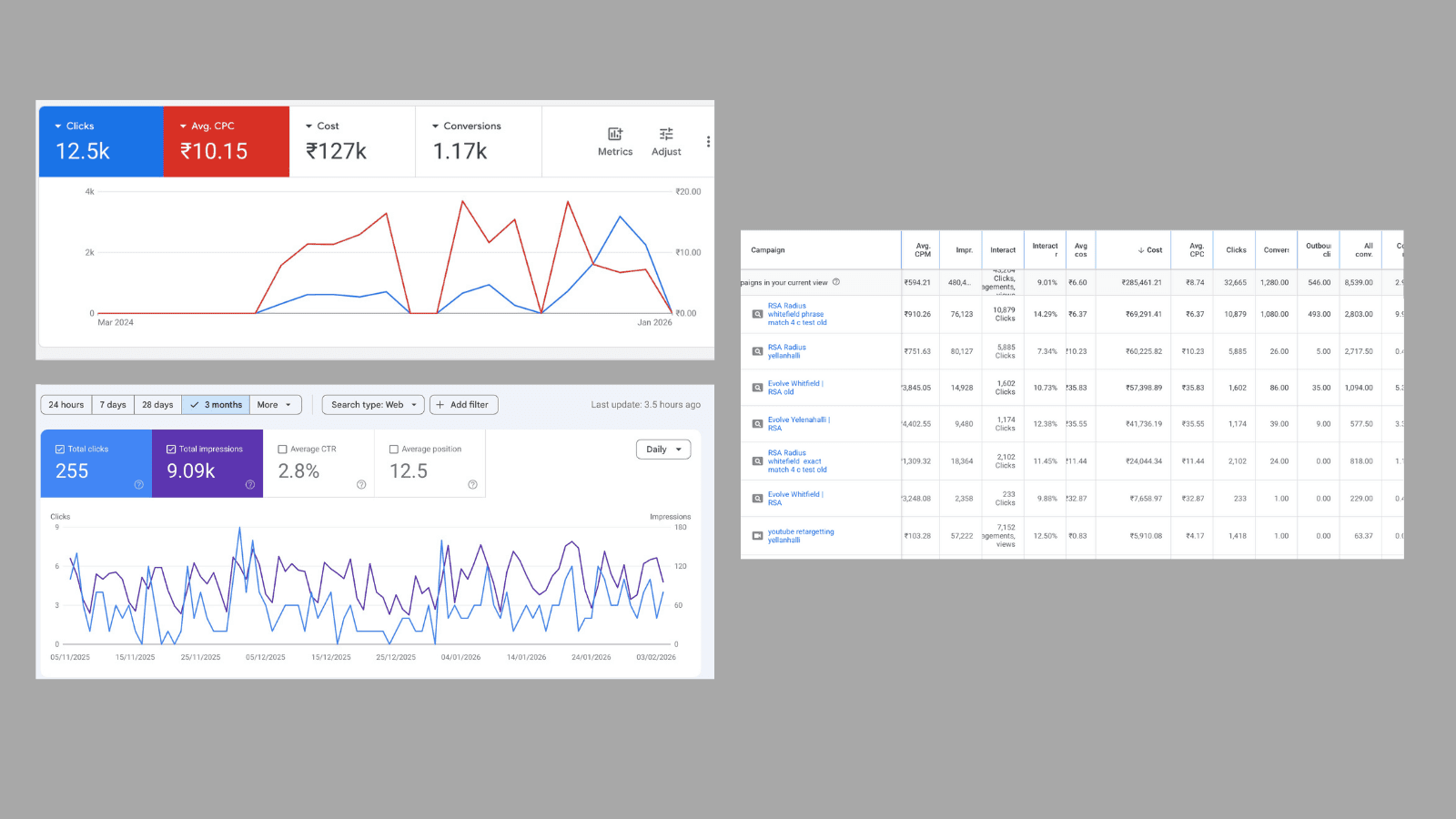Click search icon of RSA Radius whitefield exact row
1456x819 pixels.
coord(757,461)
